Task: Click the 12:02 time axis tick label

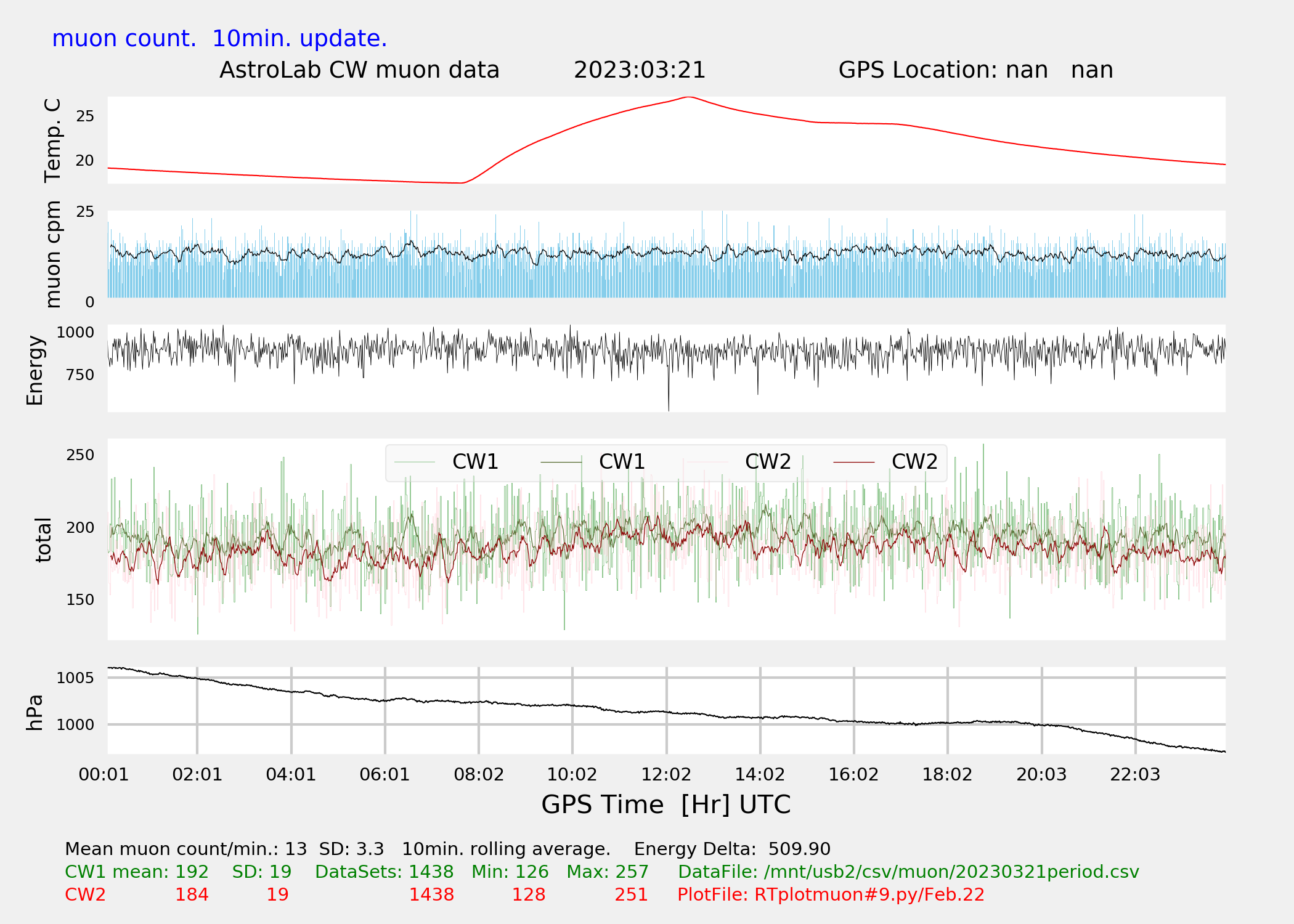Action: tap(666, 774)
